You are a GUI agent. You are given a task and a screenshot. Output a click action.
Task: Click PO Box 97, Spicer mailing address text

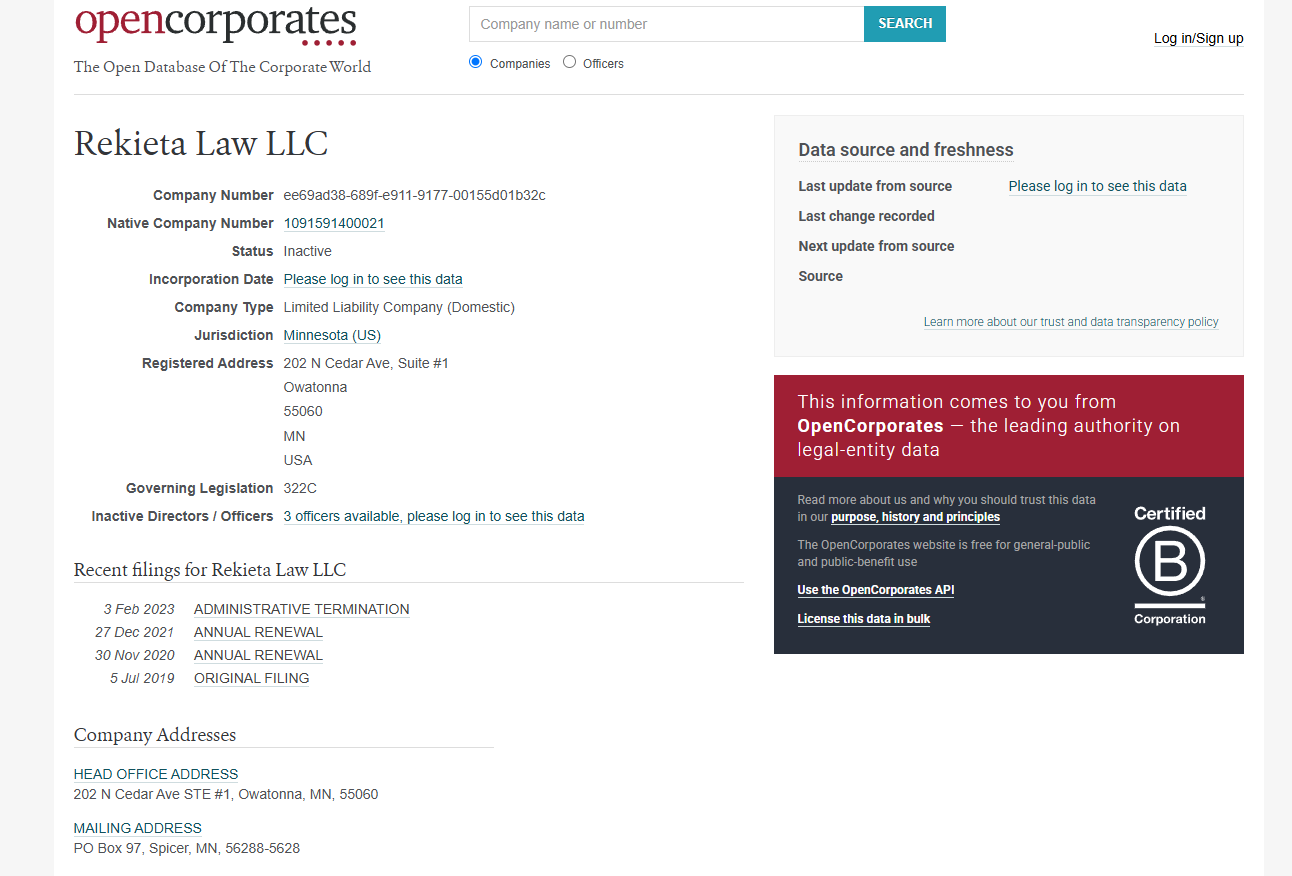[187, 848]
